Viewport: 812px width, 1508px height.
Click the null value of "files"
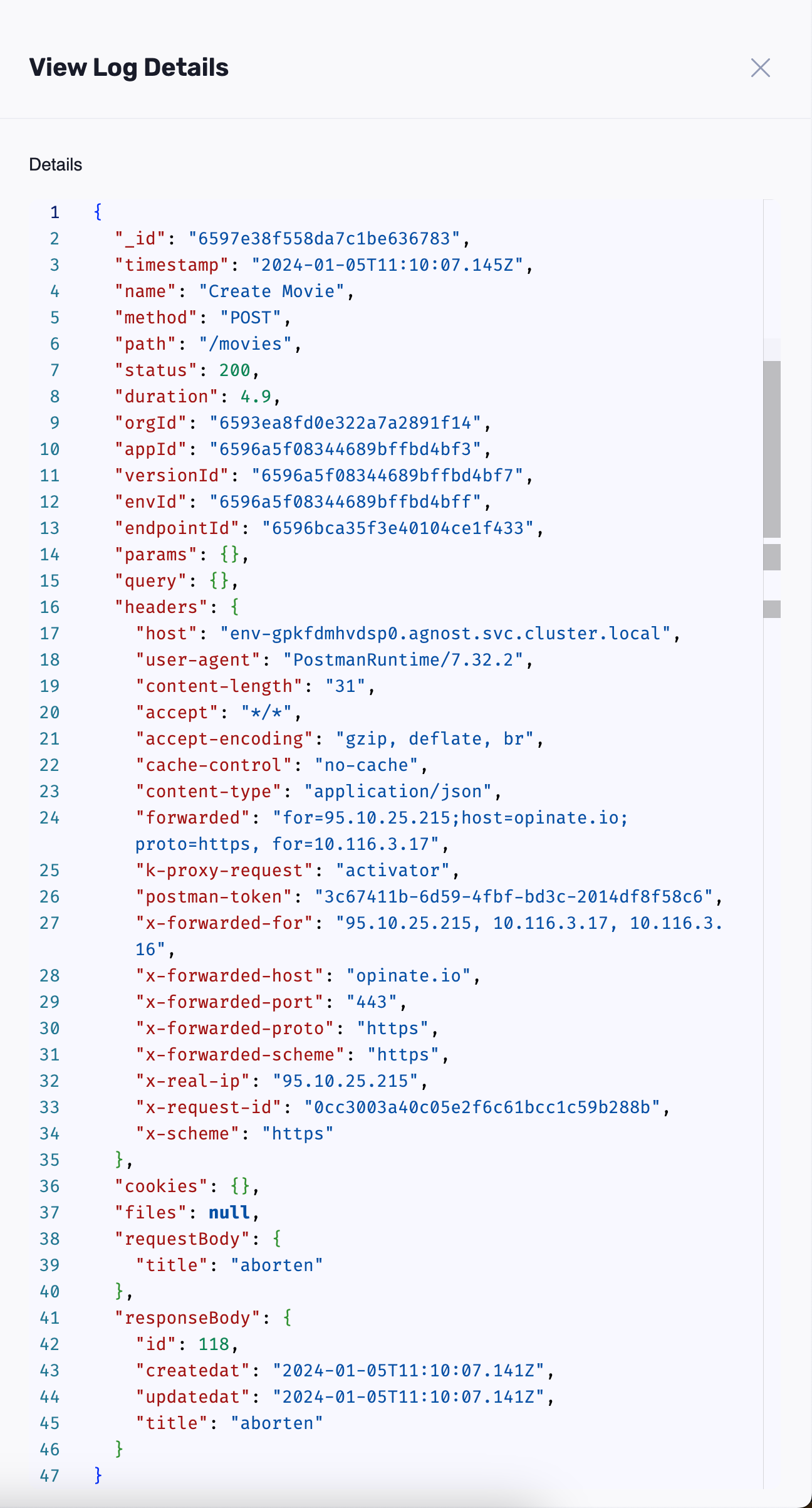(229, 1213)
